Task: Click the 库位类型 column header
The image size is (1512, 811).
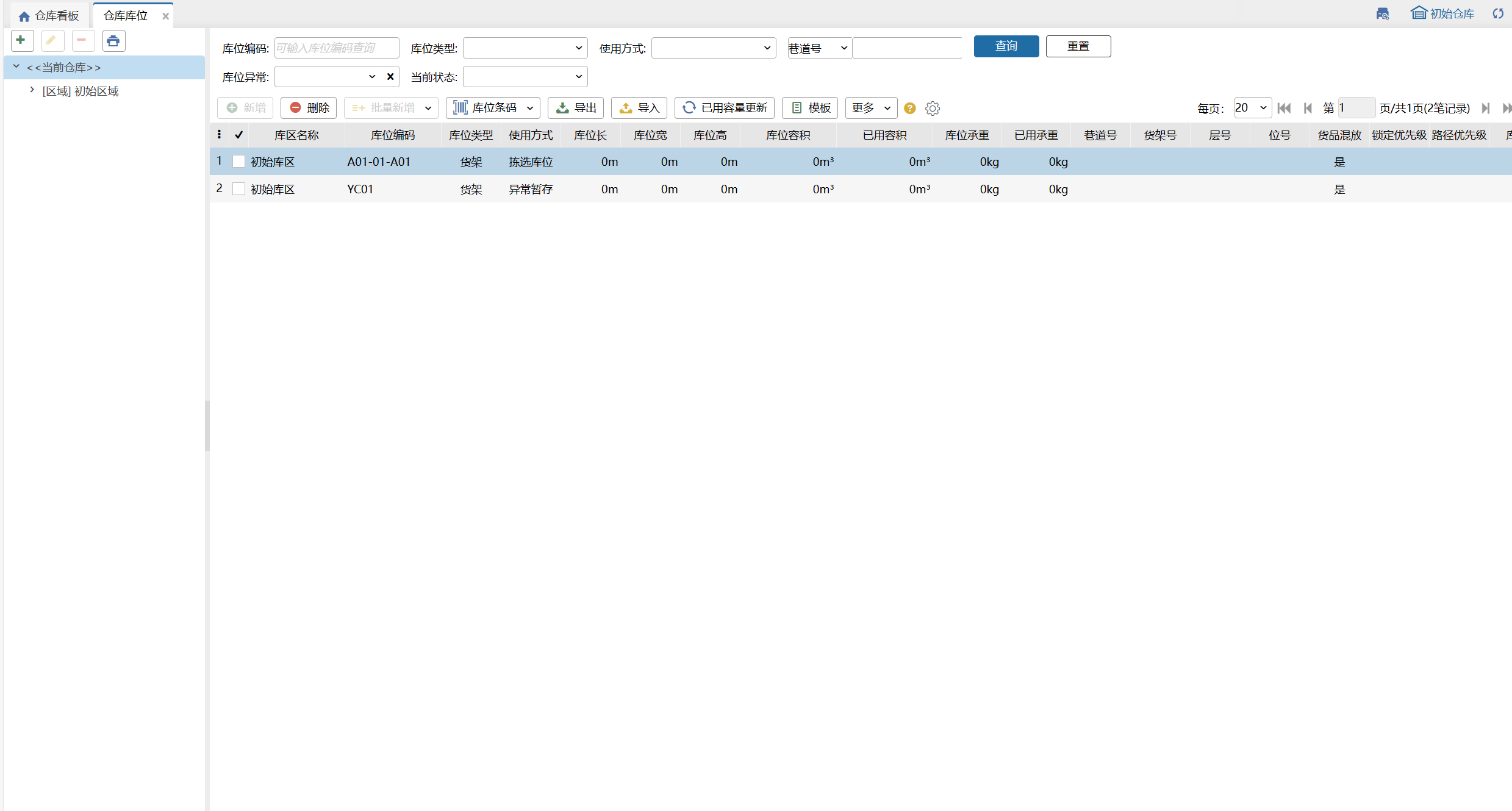Action: (471, 135)
